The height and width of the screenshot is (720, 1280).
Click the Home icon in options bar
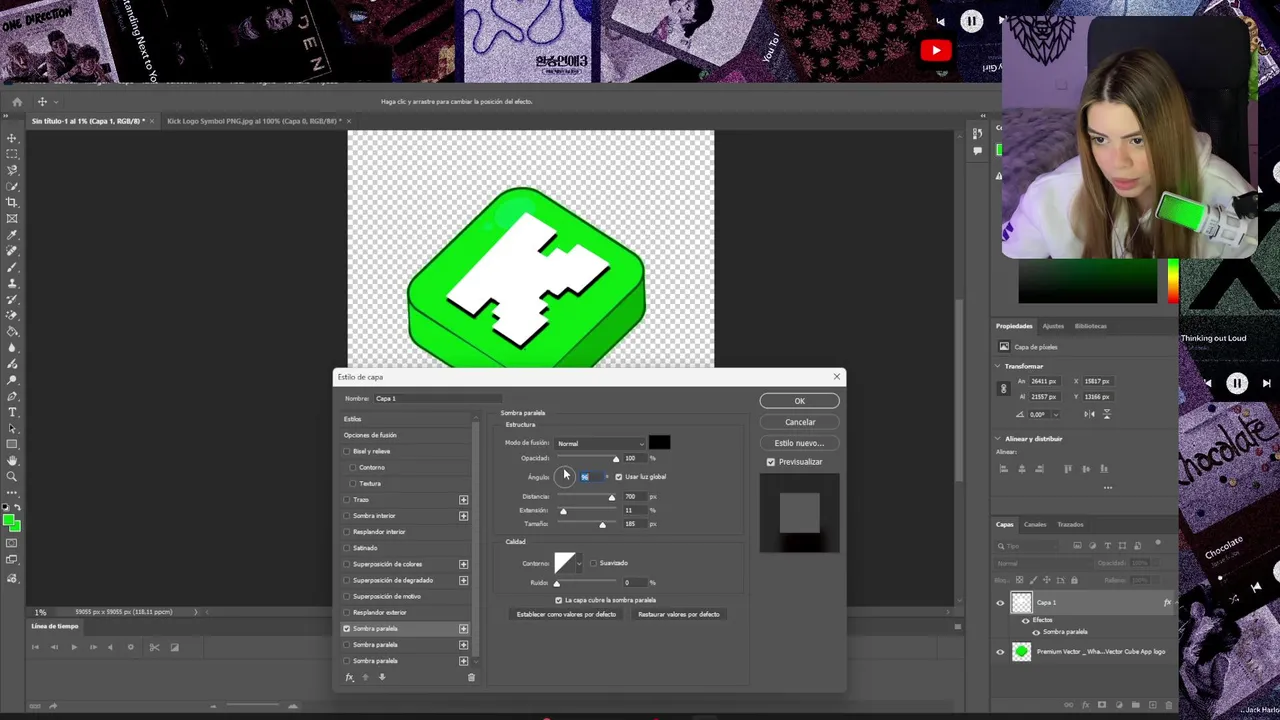(x=17, y=101)
